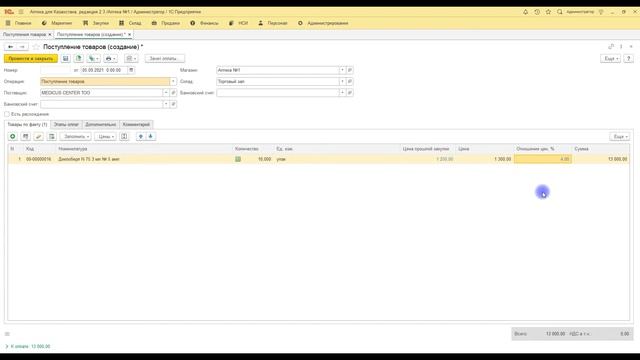Post the document using green sheet icon
The height and width of the screenshot is (360, 640).
(79, 58)
